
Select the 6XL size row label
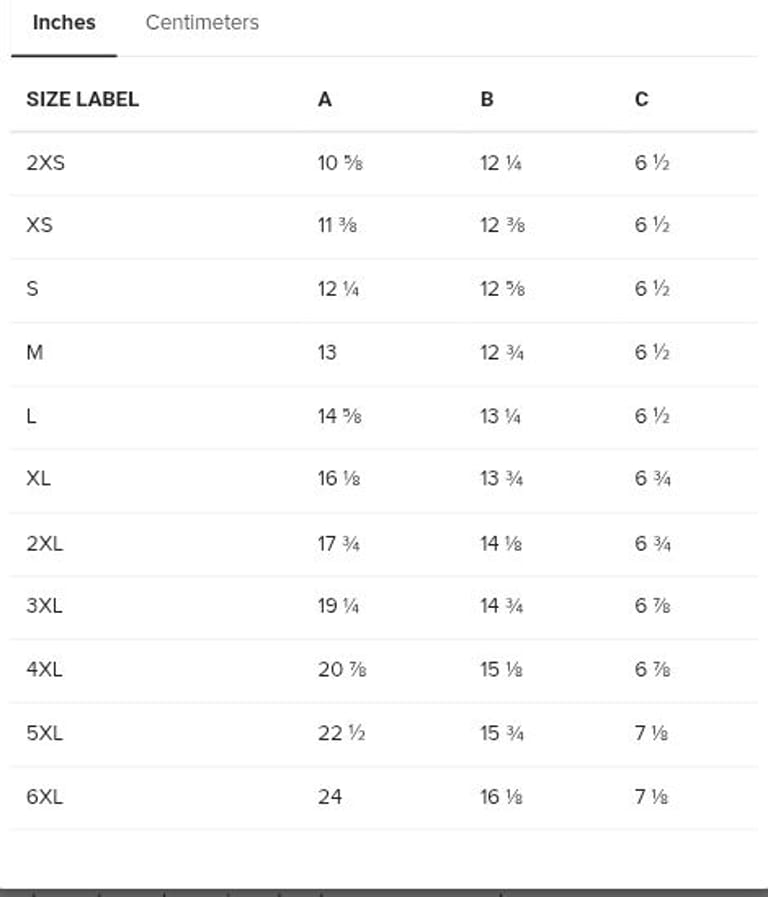click(x=44, y=797)
